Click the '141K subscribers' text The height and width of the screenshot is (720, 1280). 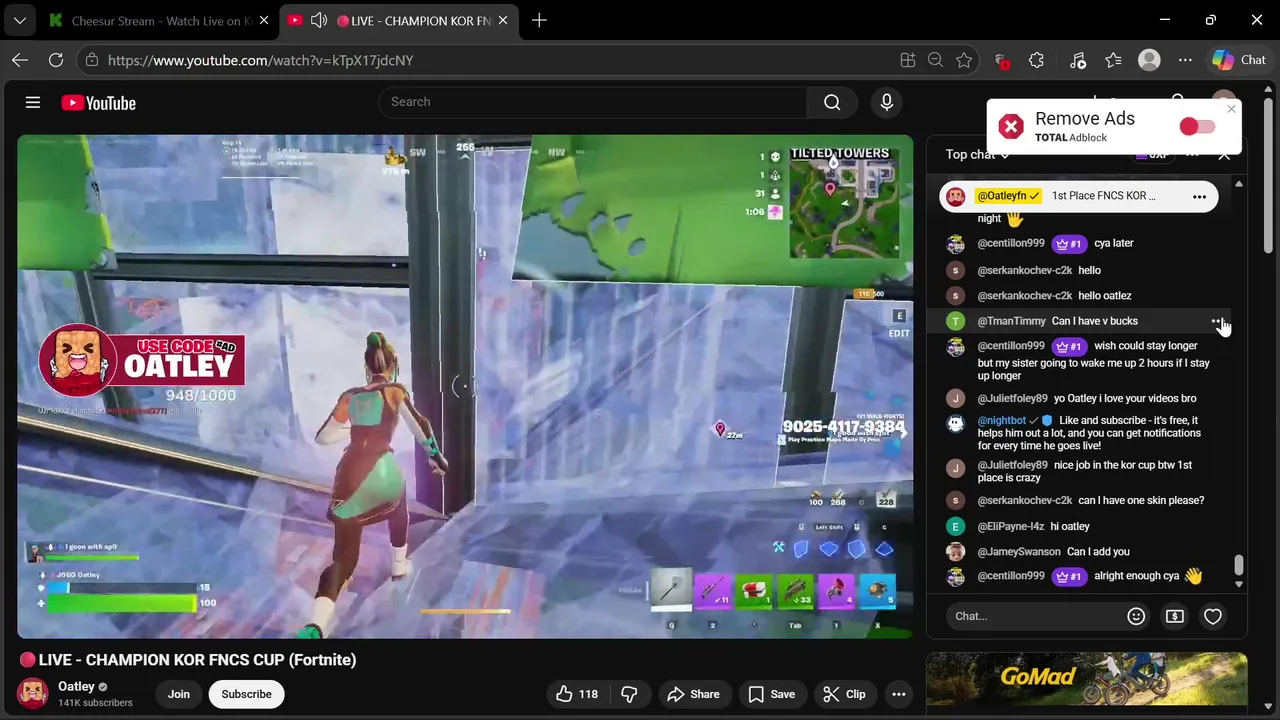95,703
